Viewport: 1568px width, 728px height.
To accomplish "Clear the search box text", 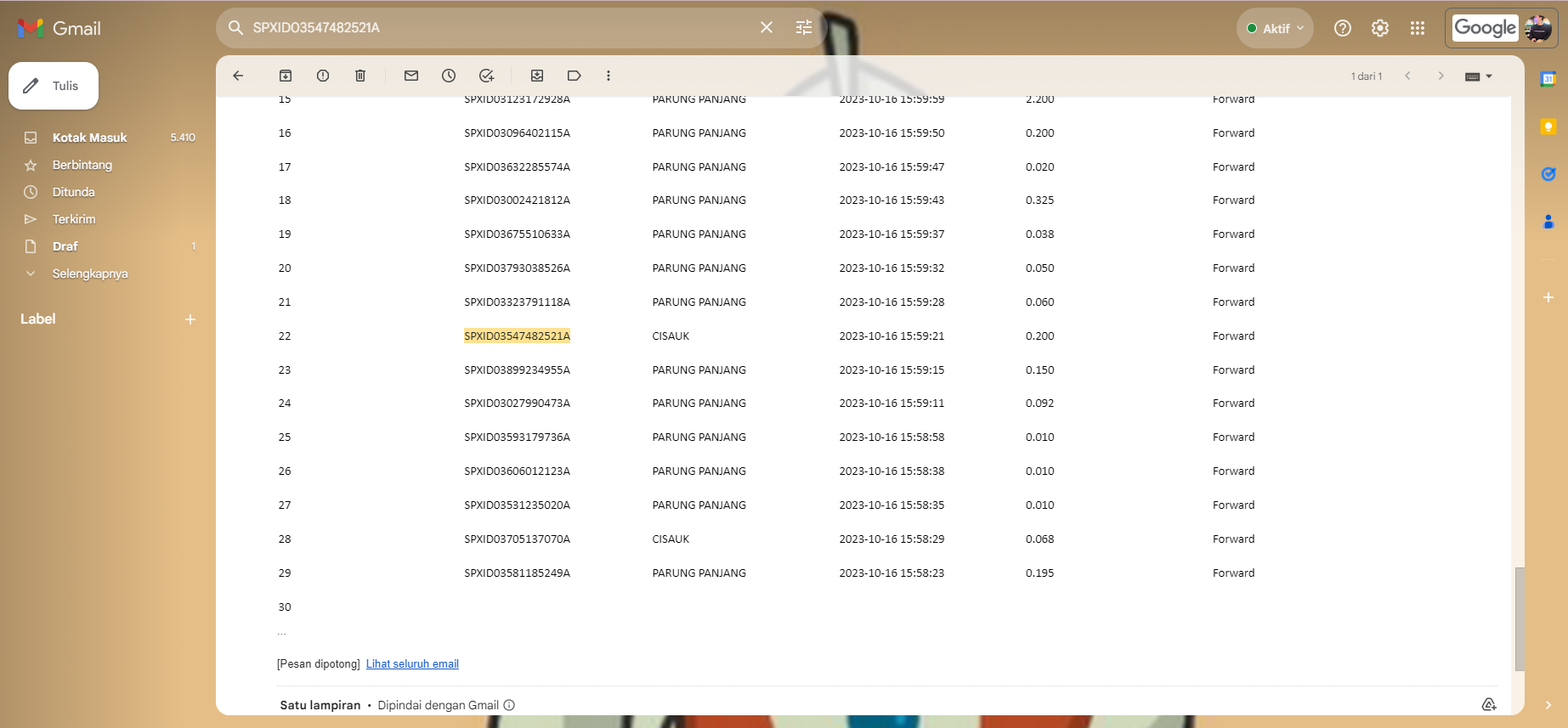I will point(767,28).
